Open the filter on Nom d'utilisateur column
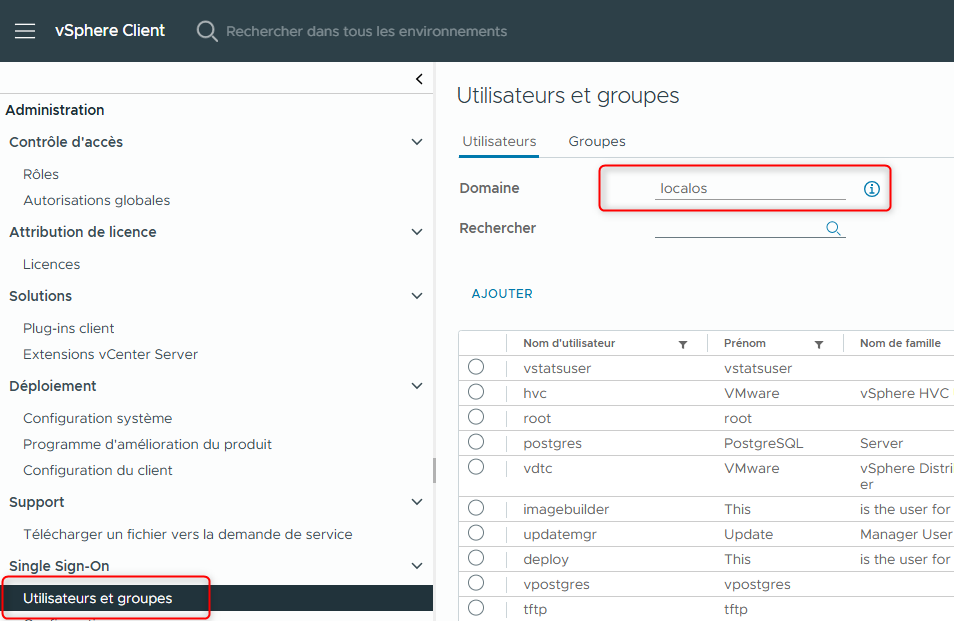The width and height of the screenshot is (954, 621). point(683,343)
